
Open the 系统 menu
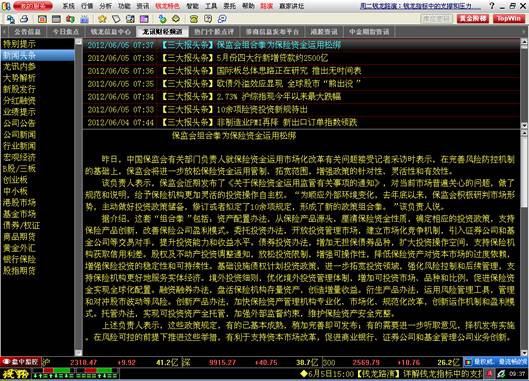click(69, 6)
